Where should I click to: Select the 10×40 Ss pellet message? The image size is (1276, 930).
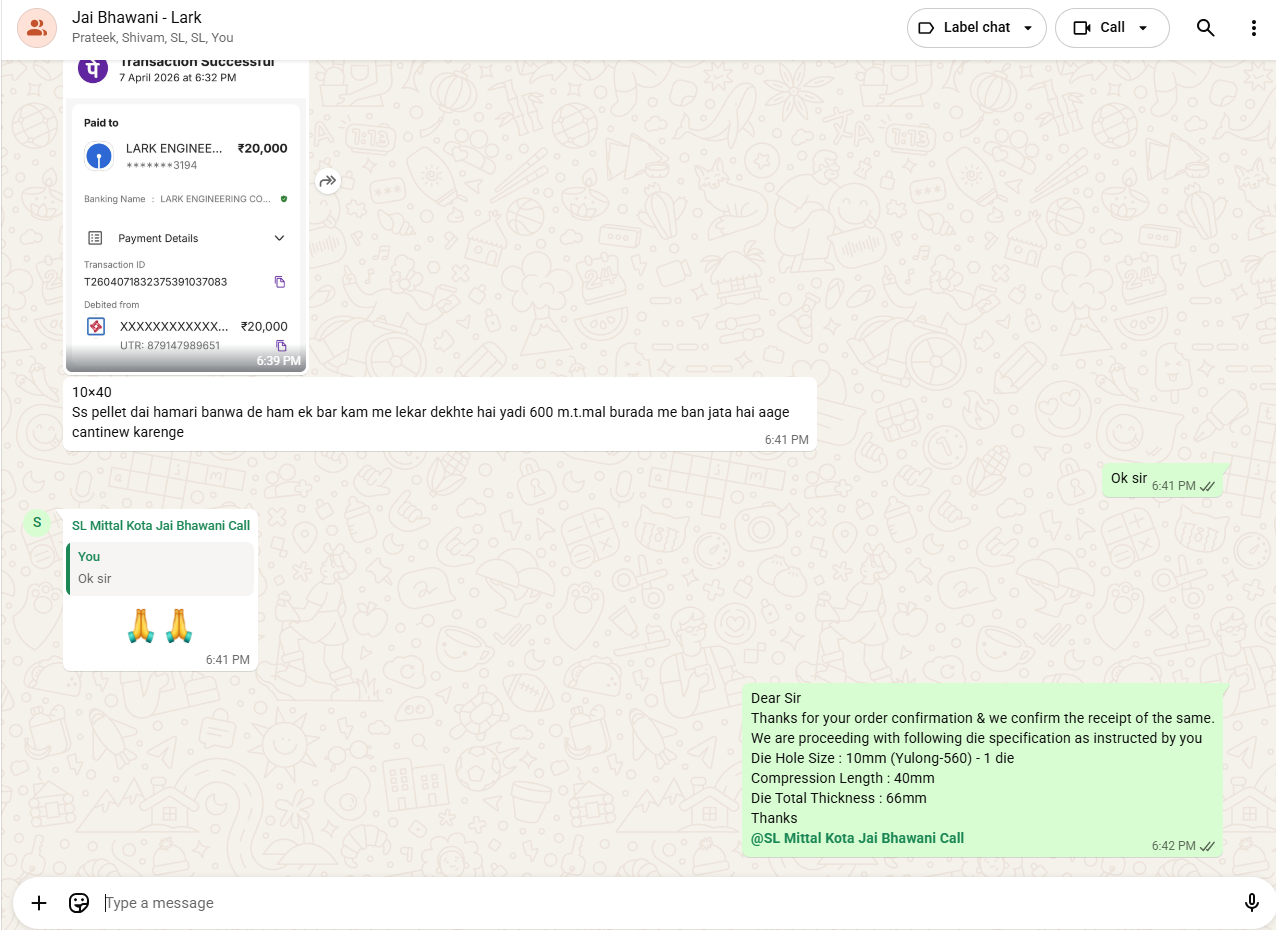(439, 413)
